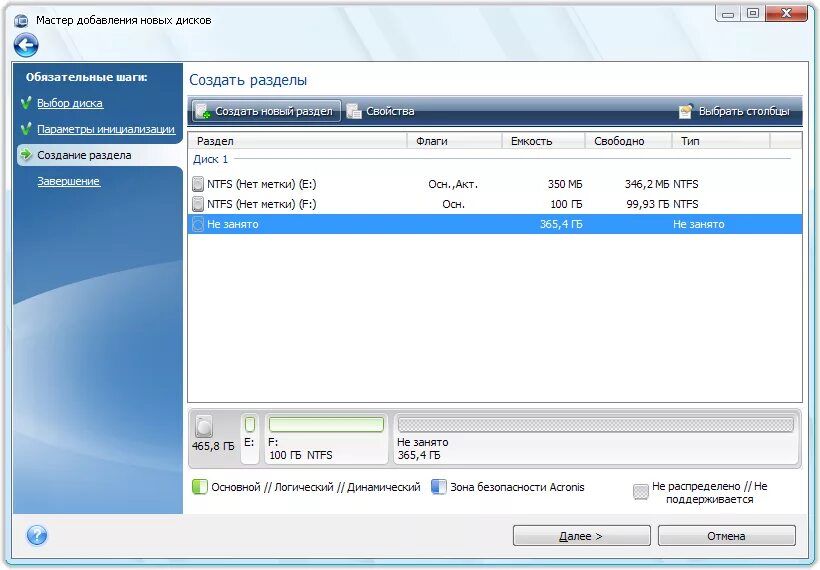Click the Отмена button
This screenshot has width=820, height=570.
(x=726, y=536)
